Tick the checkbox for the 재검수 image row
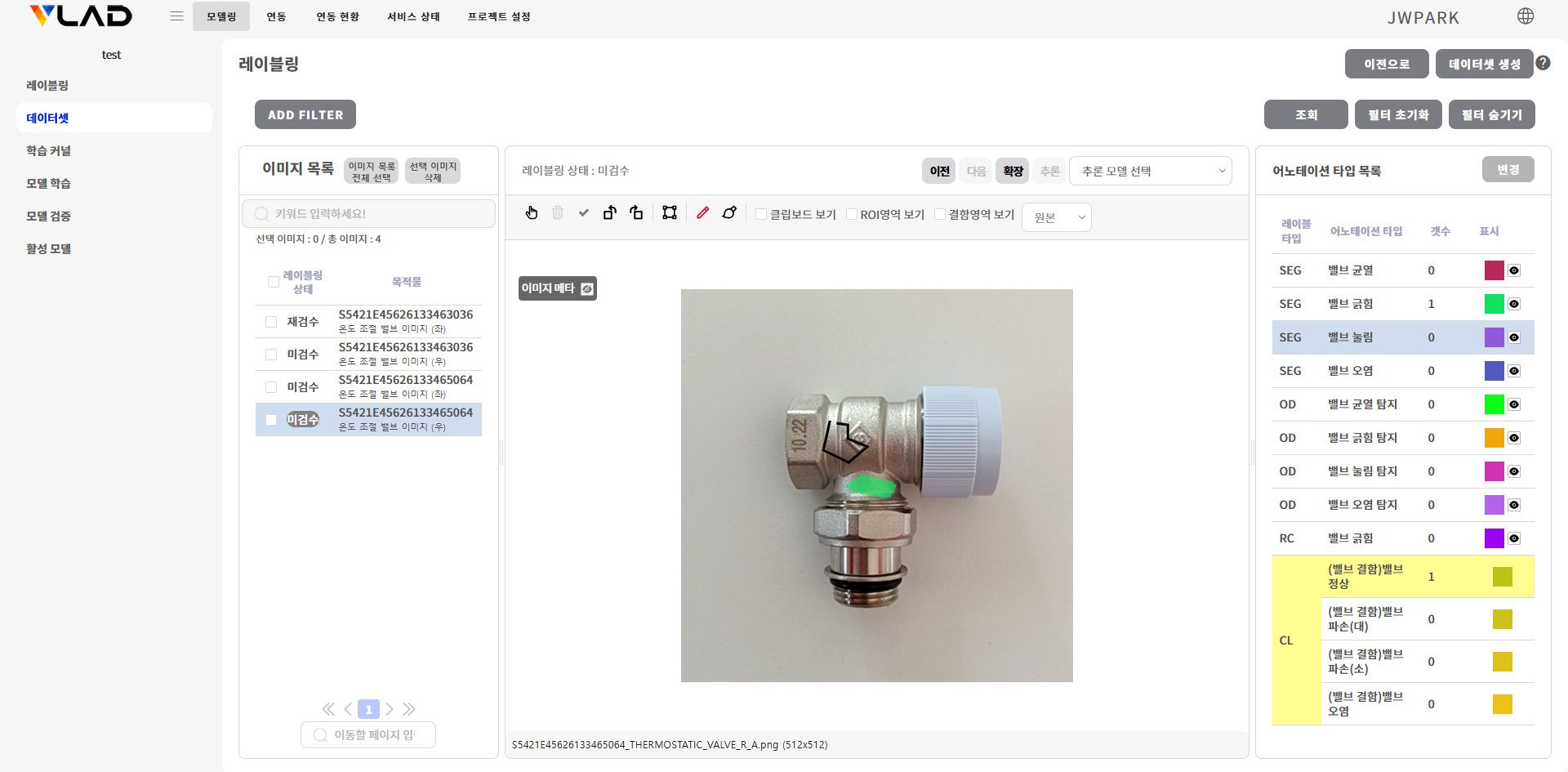 [271, 322]
